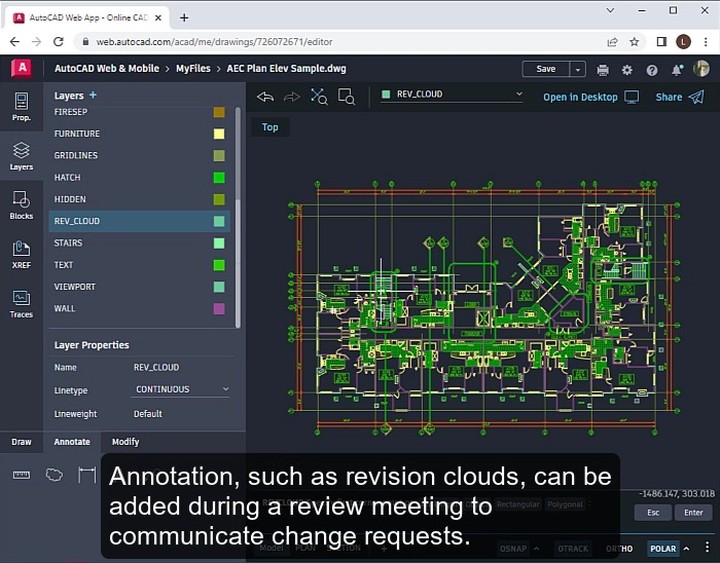Click the Zoom Window icon
This screenshot has height=563, width=720.
click(346, 96)
